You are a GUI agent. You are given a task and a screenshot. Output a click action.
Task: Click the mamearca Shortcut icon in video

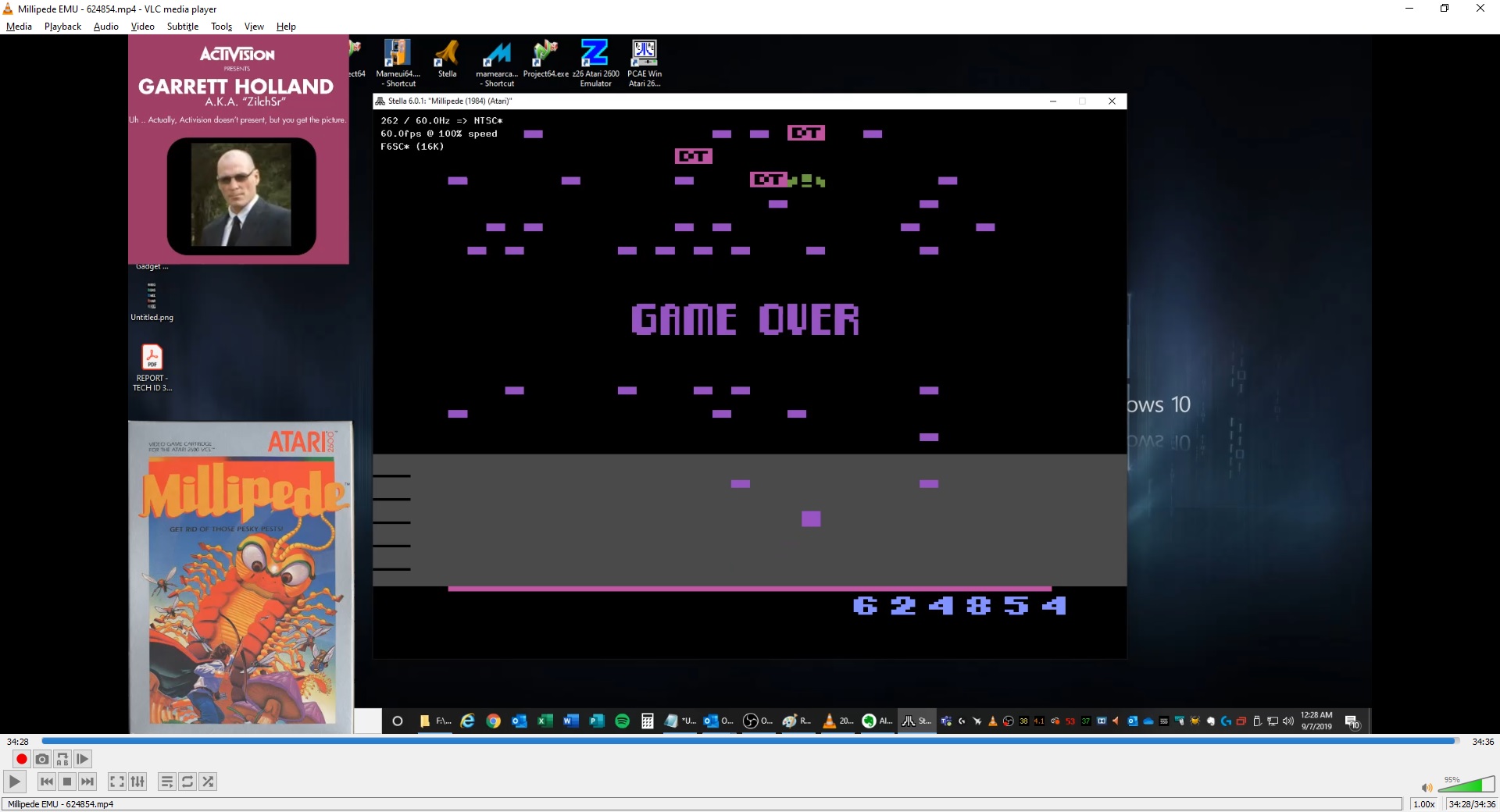point(497,63)
